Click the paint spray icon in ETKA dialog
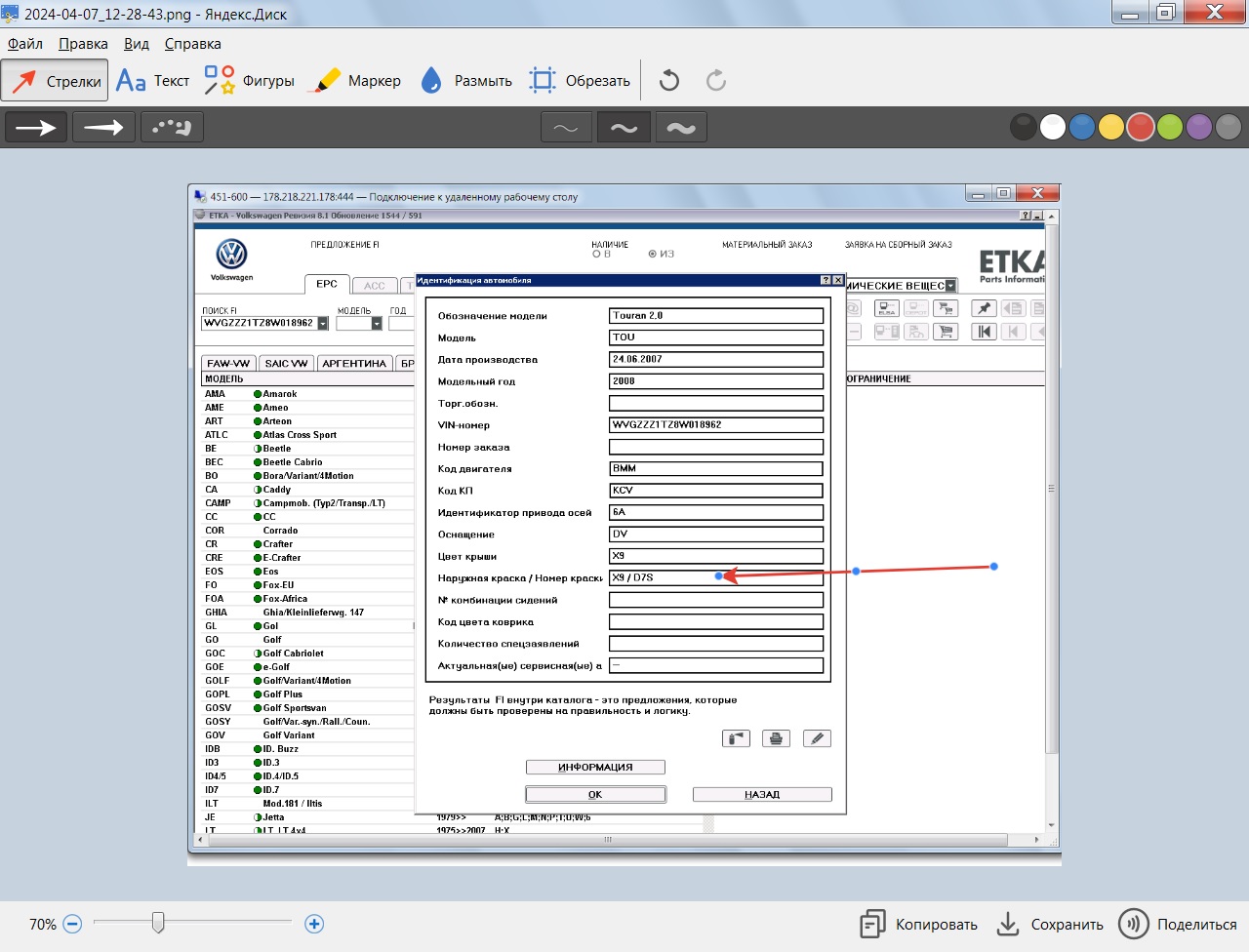The image size is (1249, 952). 736,738
